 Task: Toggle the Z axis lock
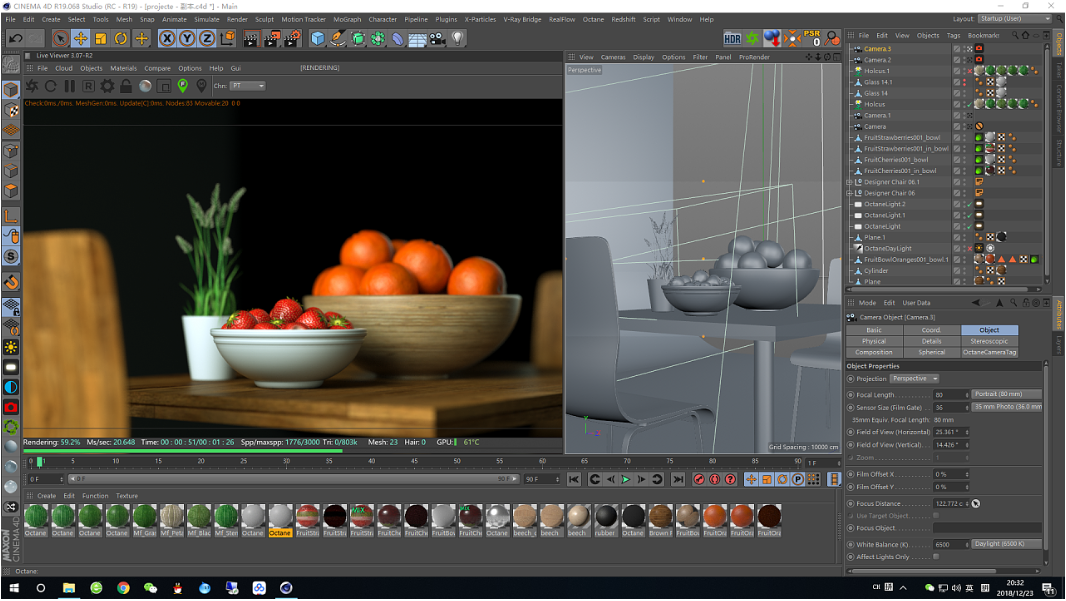coord(206,39)
